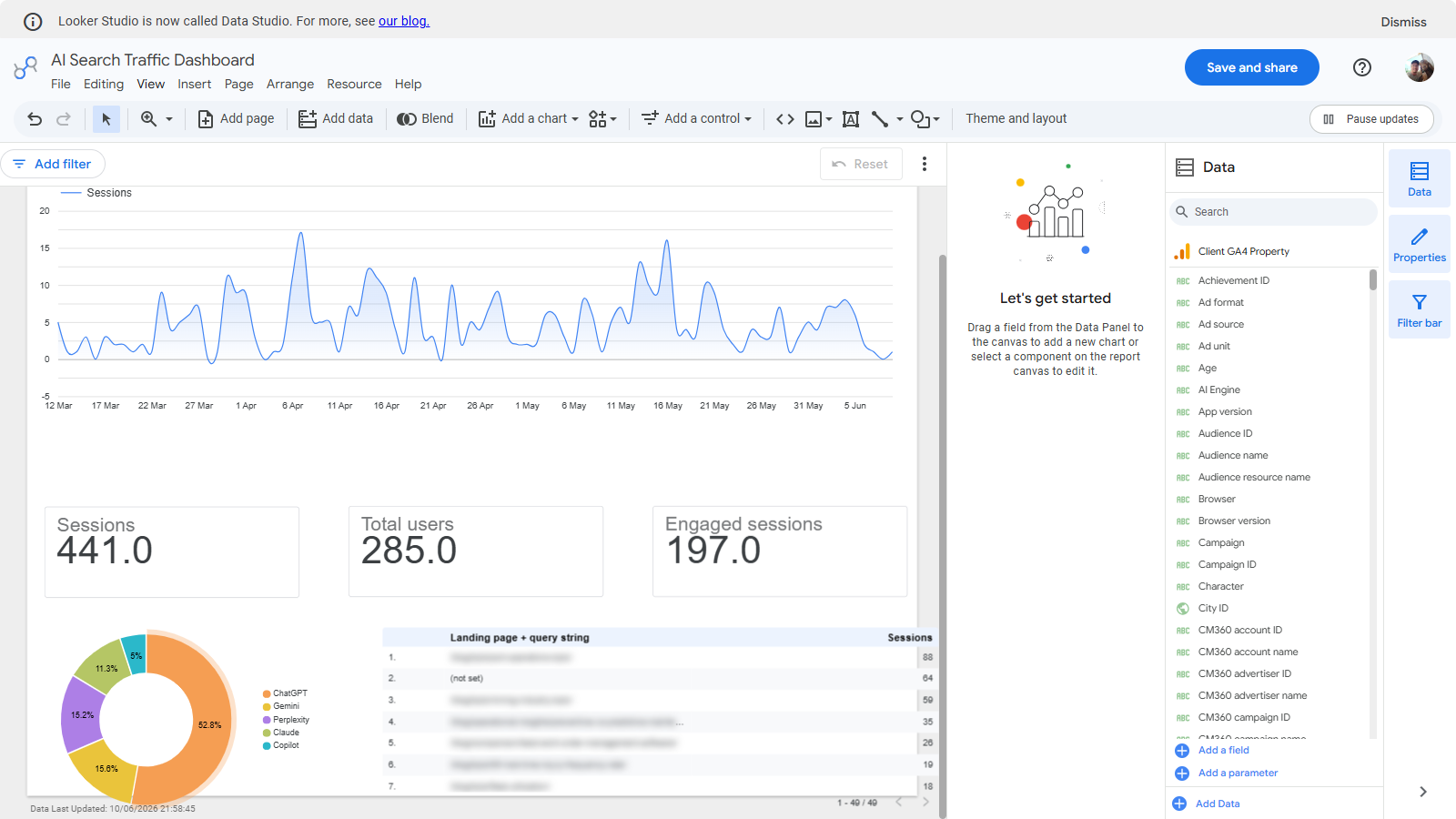Click the Search fields input box
The width and height of the screenshot is (1456, 819).
1273,211
